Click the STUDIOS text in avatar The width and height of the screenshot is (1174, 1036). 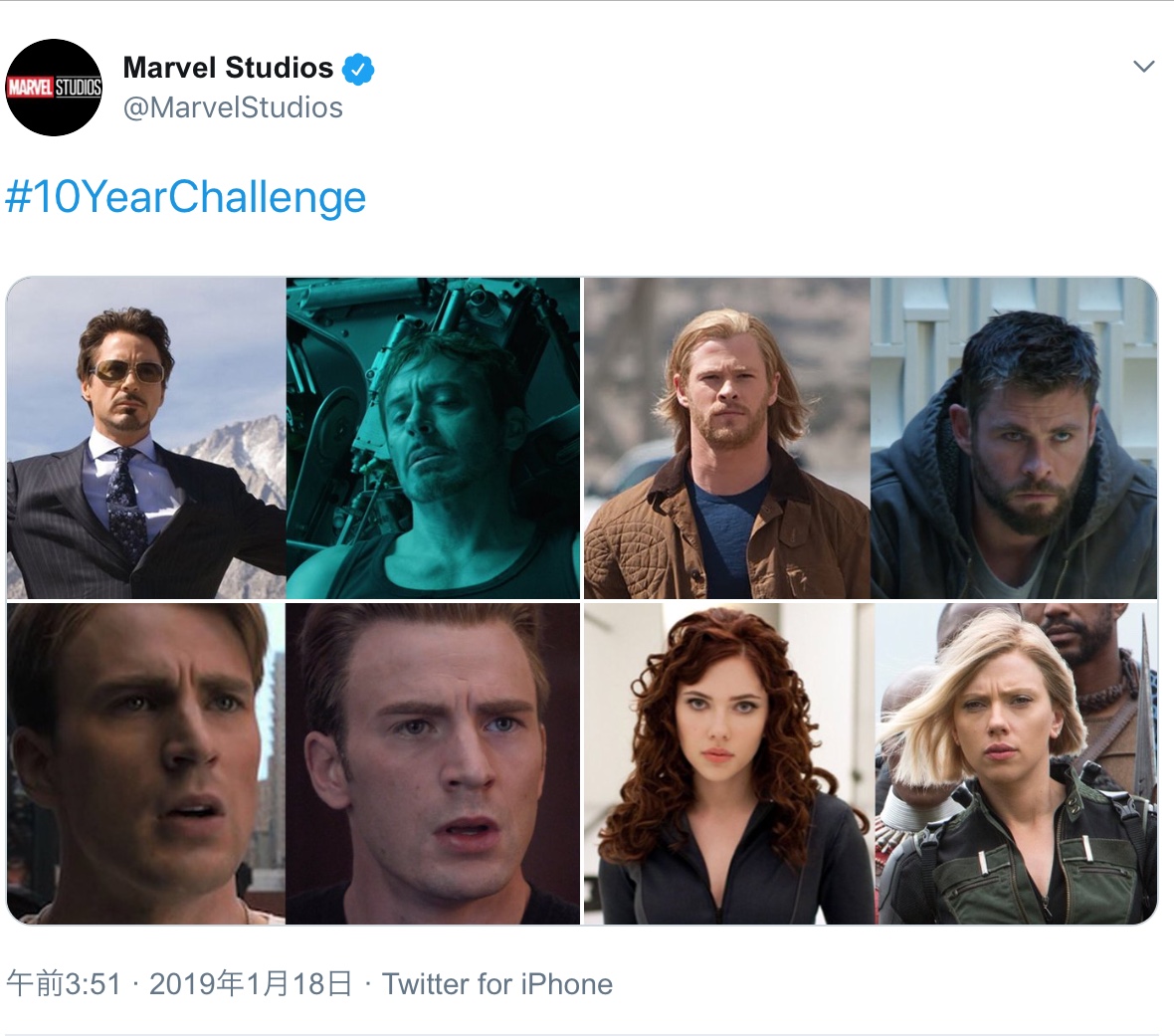pyautogui.click(x=78, y=88)
